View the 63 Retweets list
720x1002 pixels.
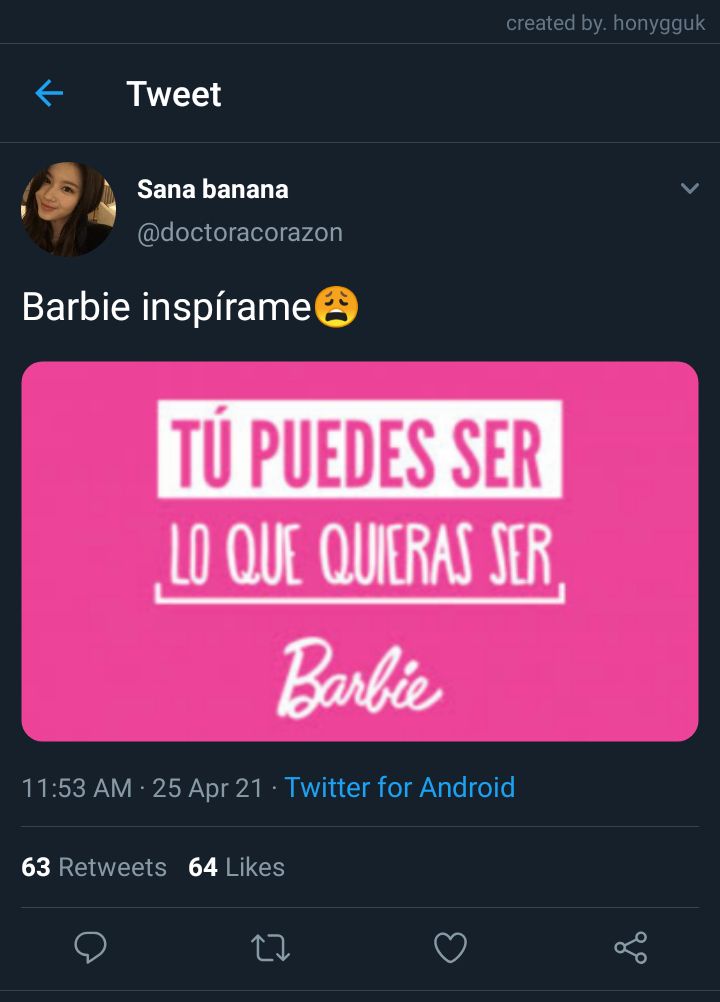(x=94, y=867)
